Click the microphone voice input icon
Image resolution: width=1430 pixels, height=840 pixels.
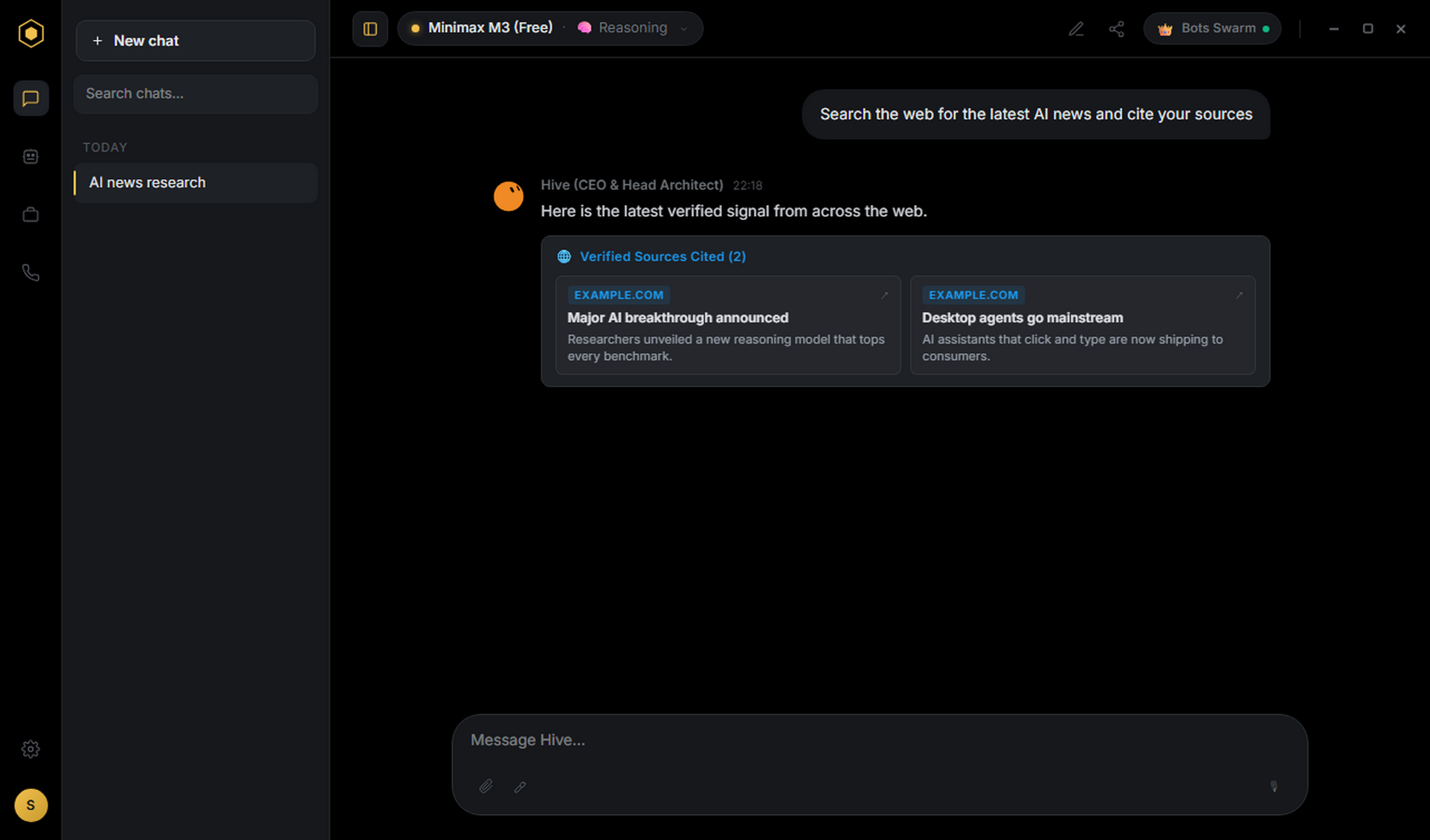[1273, 786]
